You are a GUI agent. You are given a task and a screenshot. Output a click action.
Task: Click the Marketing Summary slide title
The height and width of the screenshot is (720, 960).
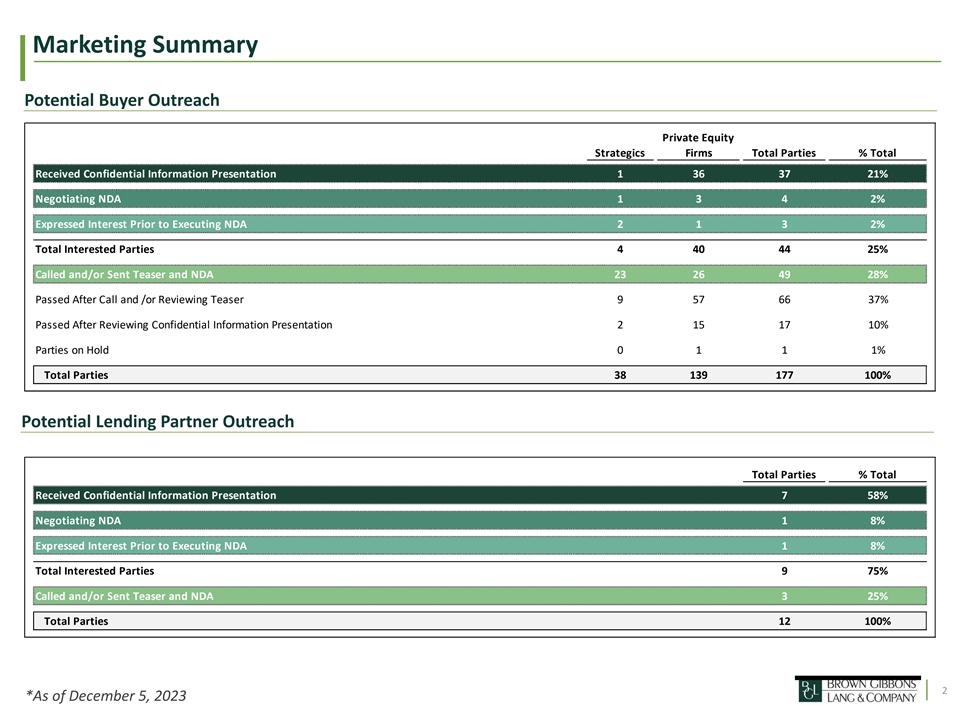pyautogui.click(x=145, y=45)
